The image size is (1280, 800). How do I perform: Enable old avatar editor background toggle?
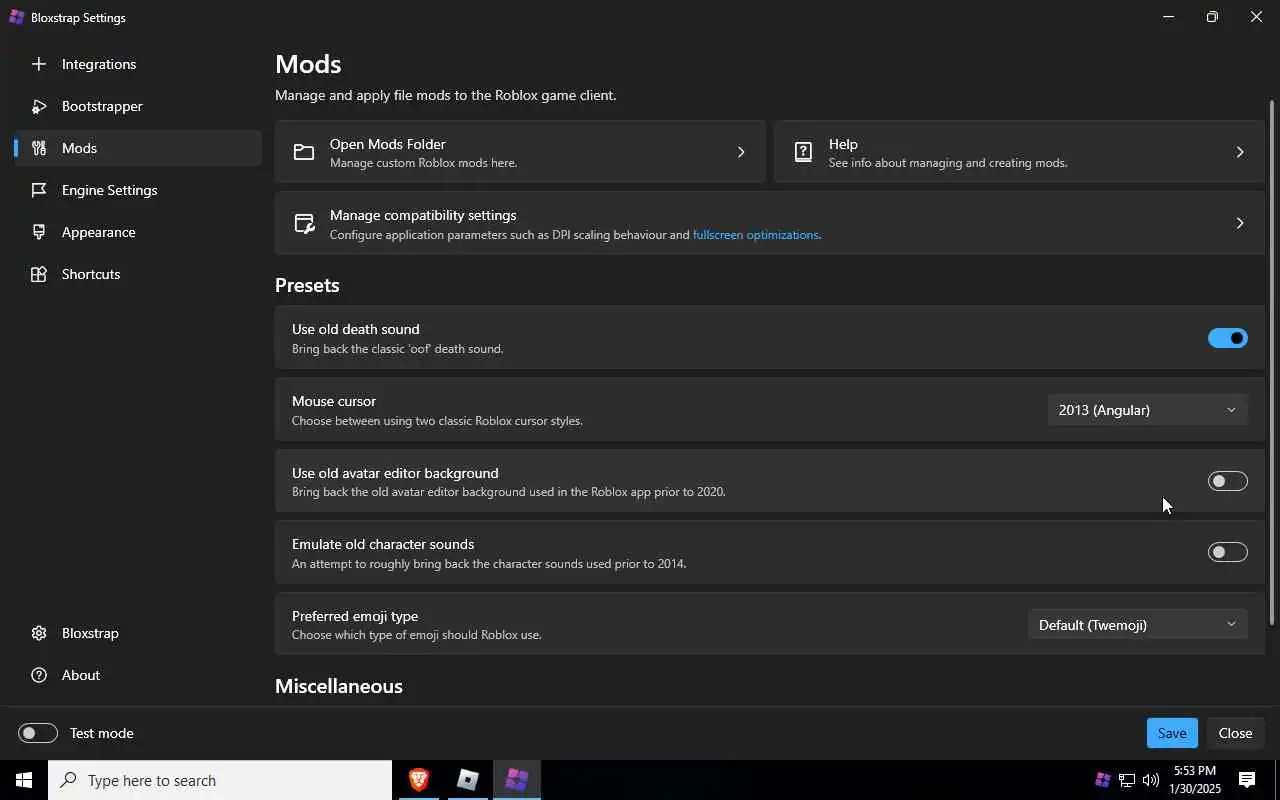point(1228,481)
